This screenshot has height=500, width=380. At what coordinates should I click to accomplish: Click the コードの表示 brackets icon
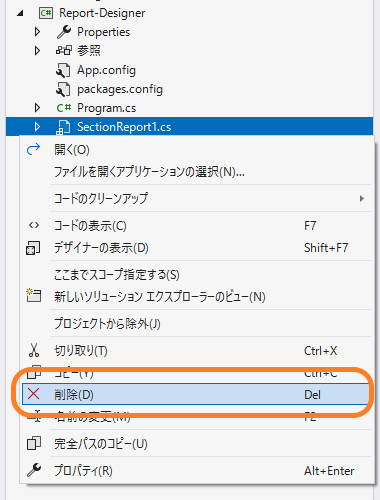coord(34,226)
